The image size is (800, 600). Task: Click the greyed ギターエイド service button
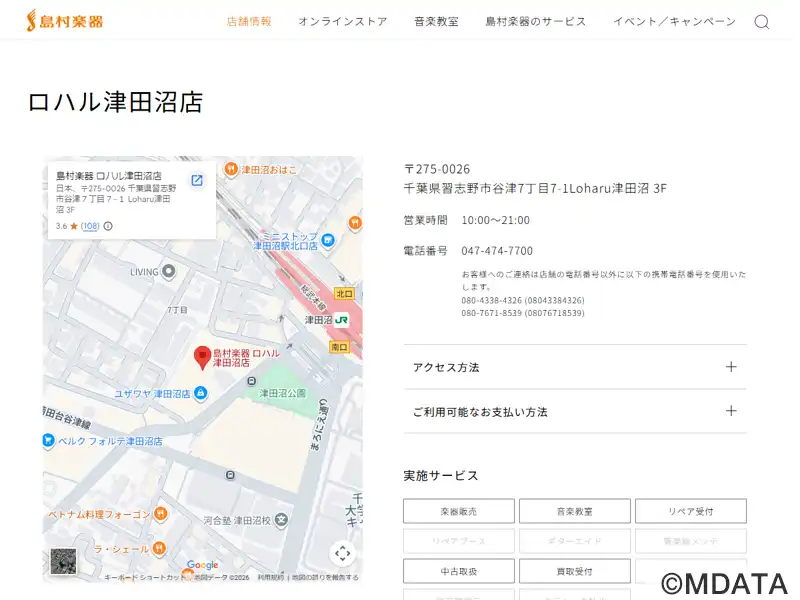point(574,541)
